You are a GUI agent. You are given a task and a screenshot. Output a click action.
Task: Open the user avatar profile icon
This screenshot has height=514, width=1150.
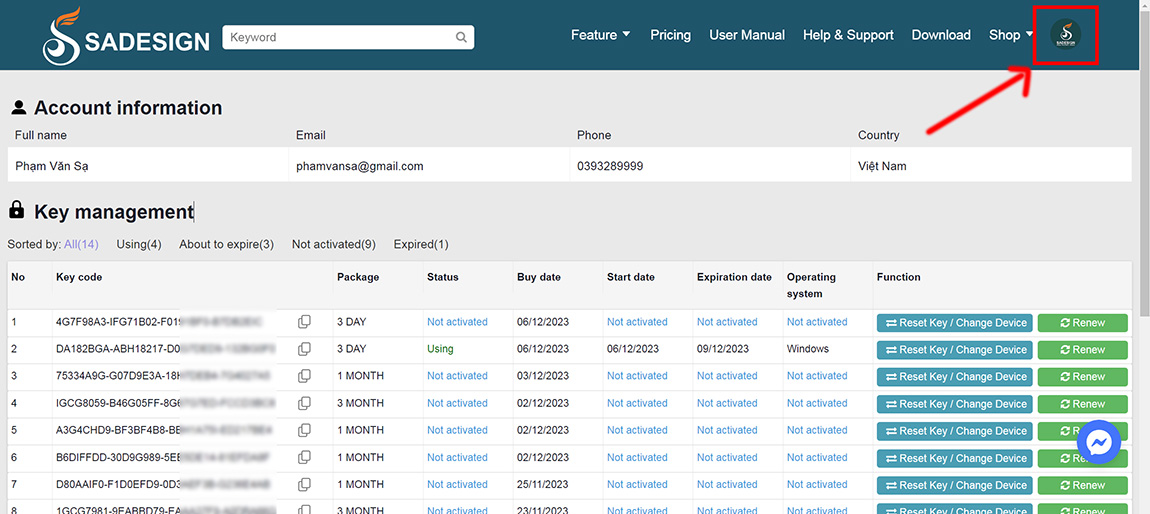click(x=1065, y=35)
